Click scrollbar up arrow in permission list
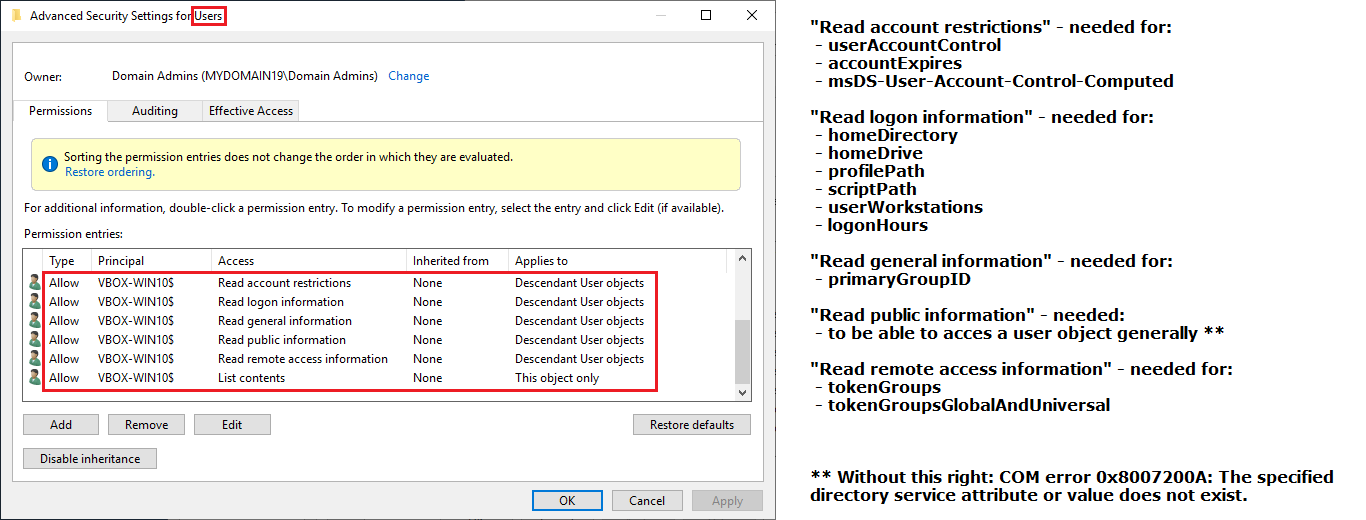Image resolution: width=1366 pixels, height=520 pixels. pyautogui.click(x=742, y=259)
